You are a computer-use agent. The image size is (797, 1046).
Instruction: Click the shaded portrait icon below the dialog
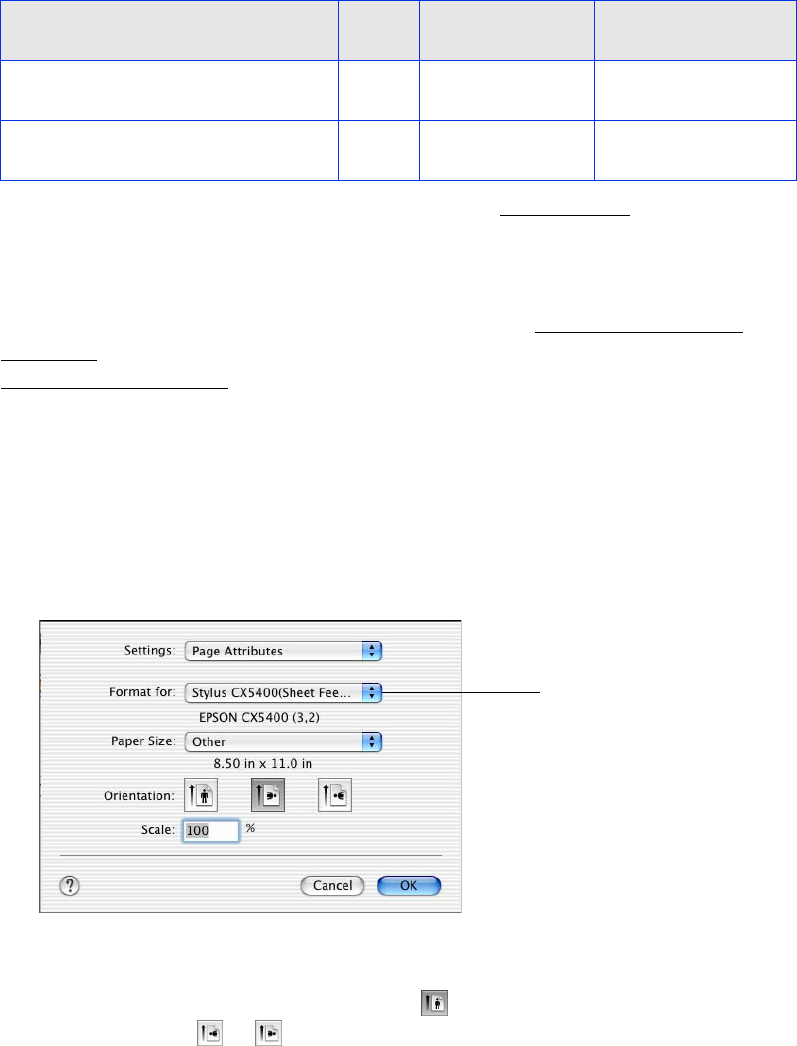click(434, 1003)
